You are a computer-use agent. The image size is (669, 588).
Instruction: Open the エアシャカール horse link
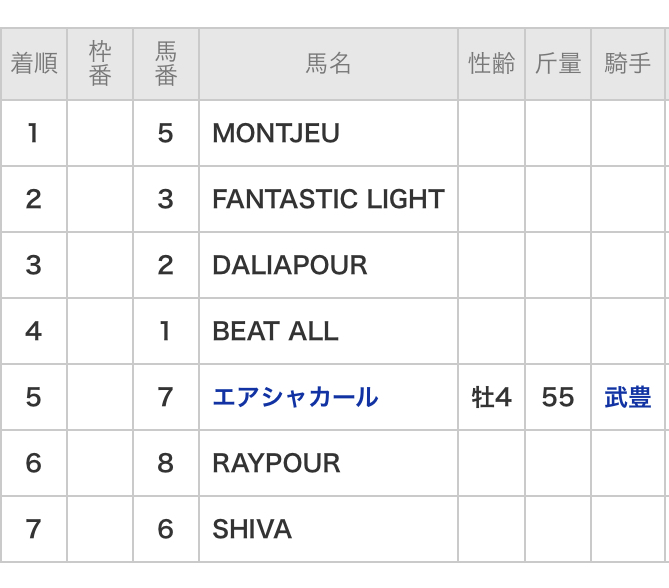point(295,397)
